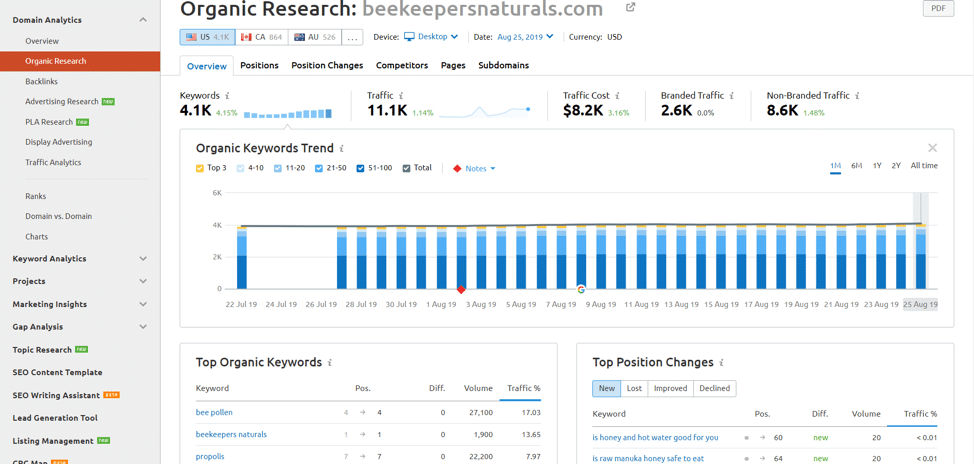Click the info icon beside Branded Traffic
974x464 pixels.
732,96
